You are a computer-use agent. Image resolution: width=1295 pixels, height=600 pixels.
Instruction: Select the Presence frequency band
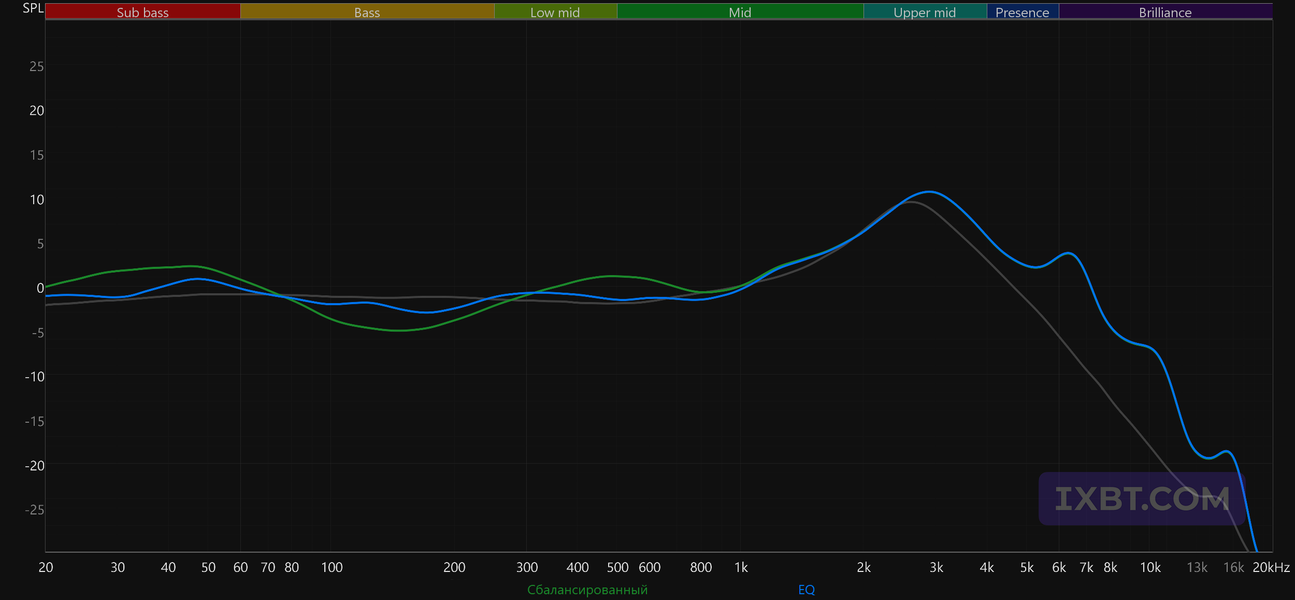coord(1023,12)
